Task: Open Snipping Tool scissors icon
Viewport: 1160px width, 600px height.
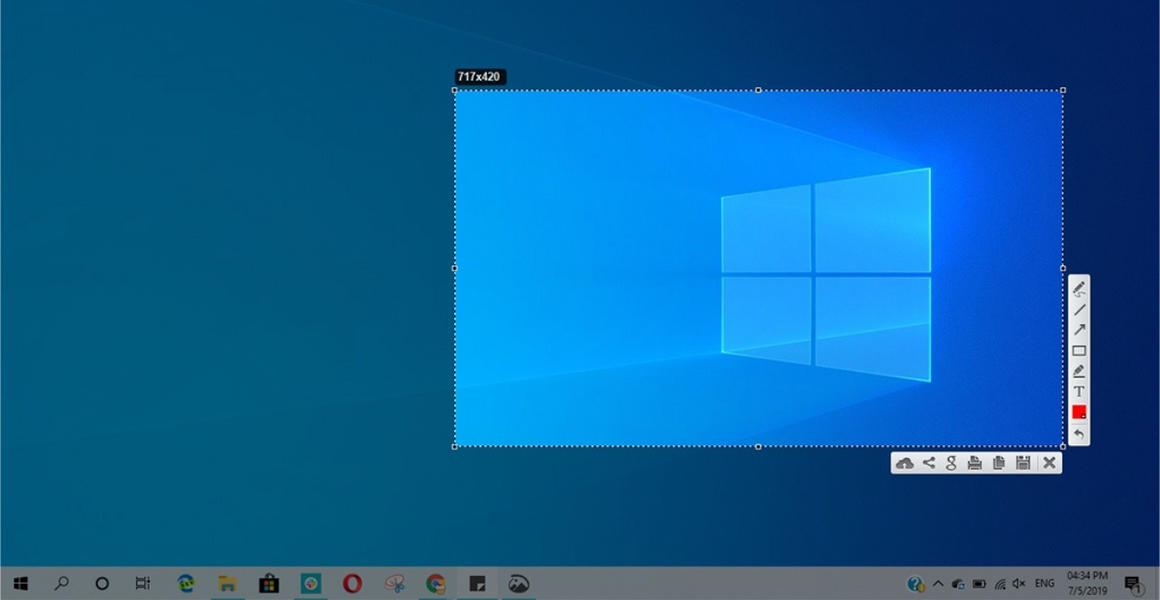Action: click(394, 584)
